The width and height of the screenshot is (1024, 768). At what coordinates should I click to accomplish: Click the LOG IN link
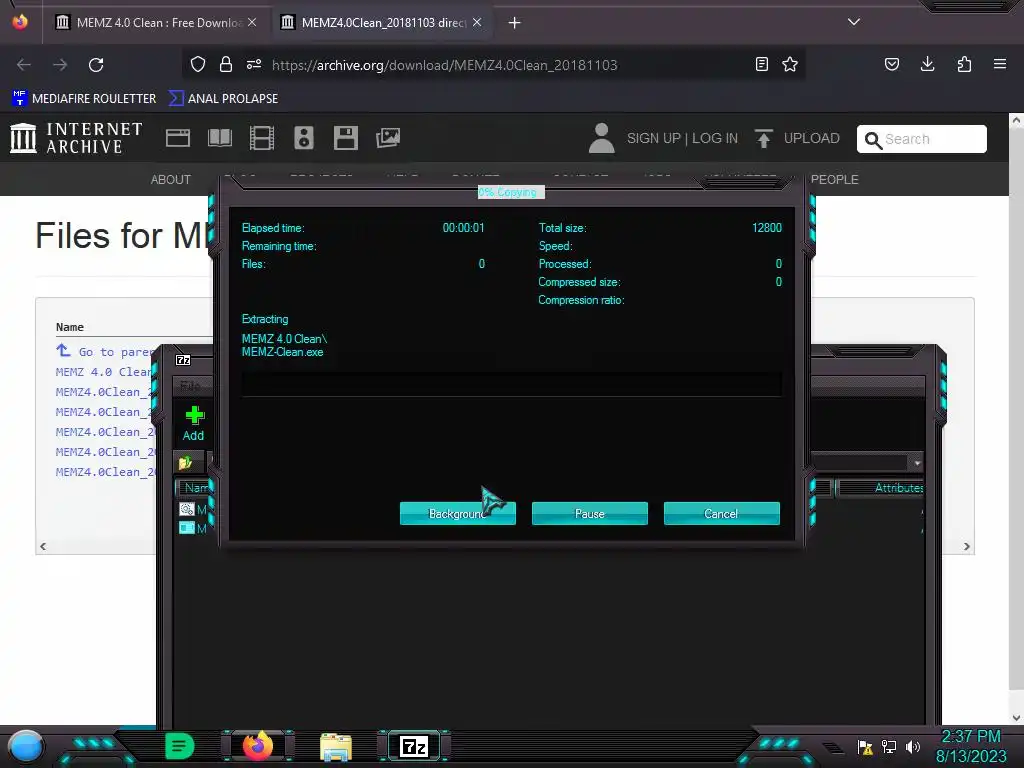(x=714, y=138)
